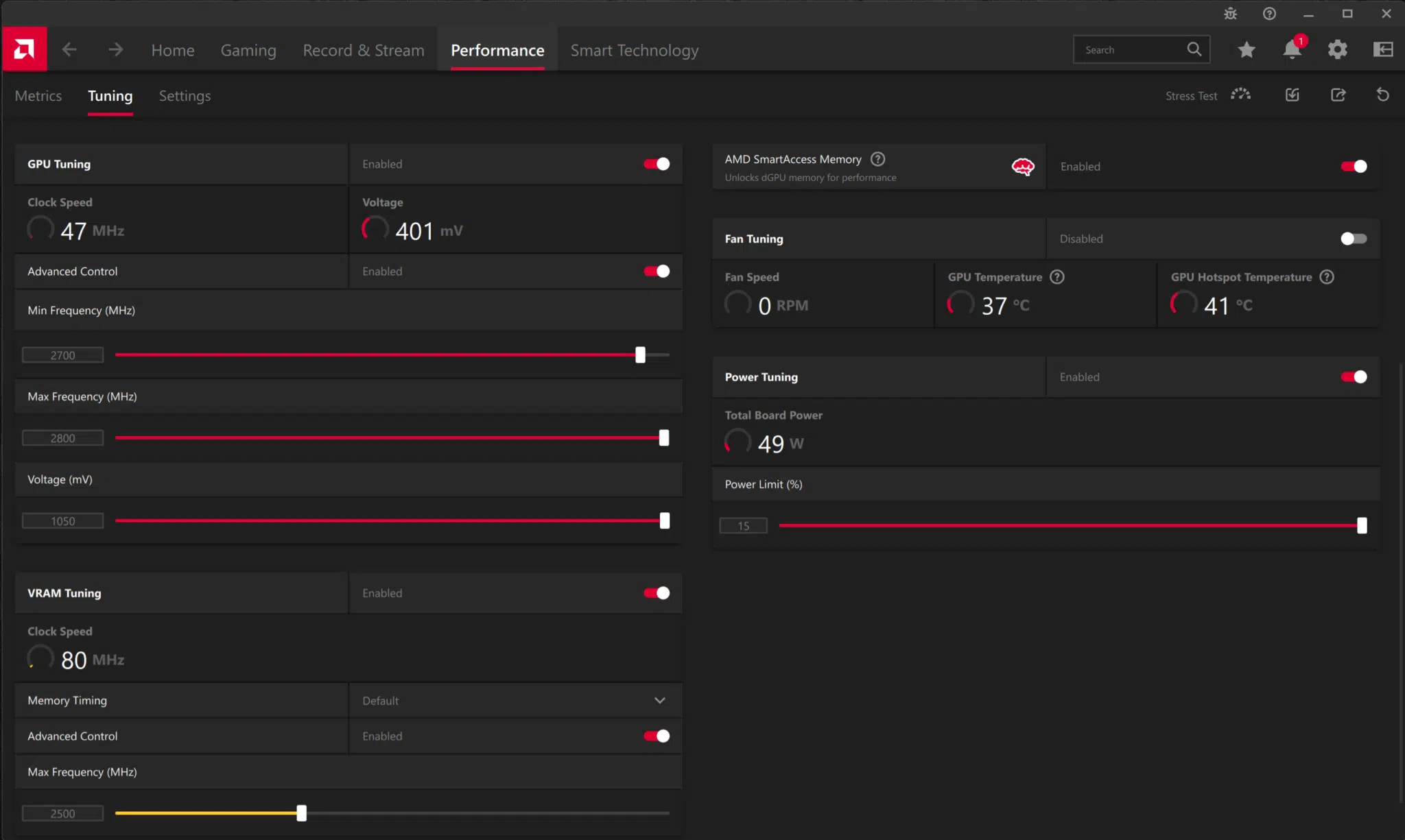This screenshot has width=1405, height=840.
Task: Click the Voltage 1050 value box
Action: 62,521
